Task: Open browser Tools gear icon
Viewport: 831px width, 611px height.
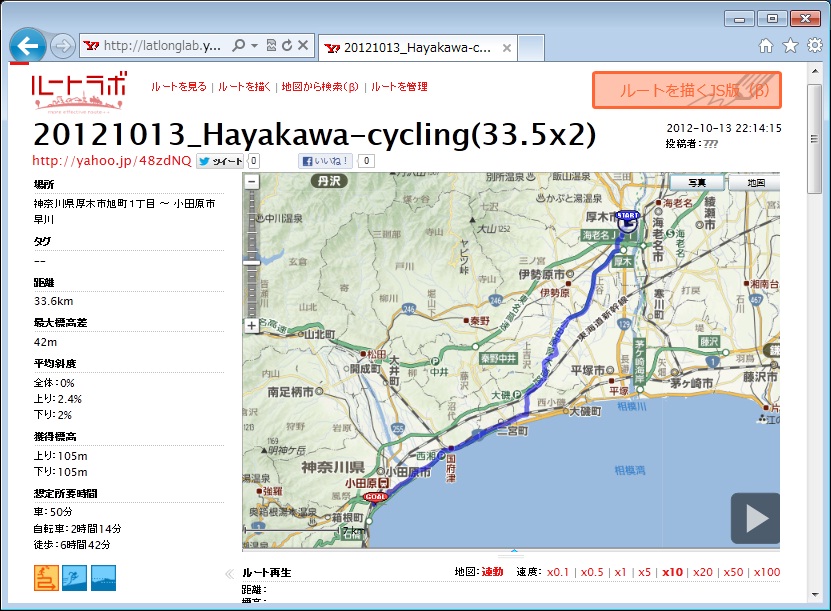Action: (x=815, y=46)
